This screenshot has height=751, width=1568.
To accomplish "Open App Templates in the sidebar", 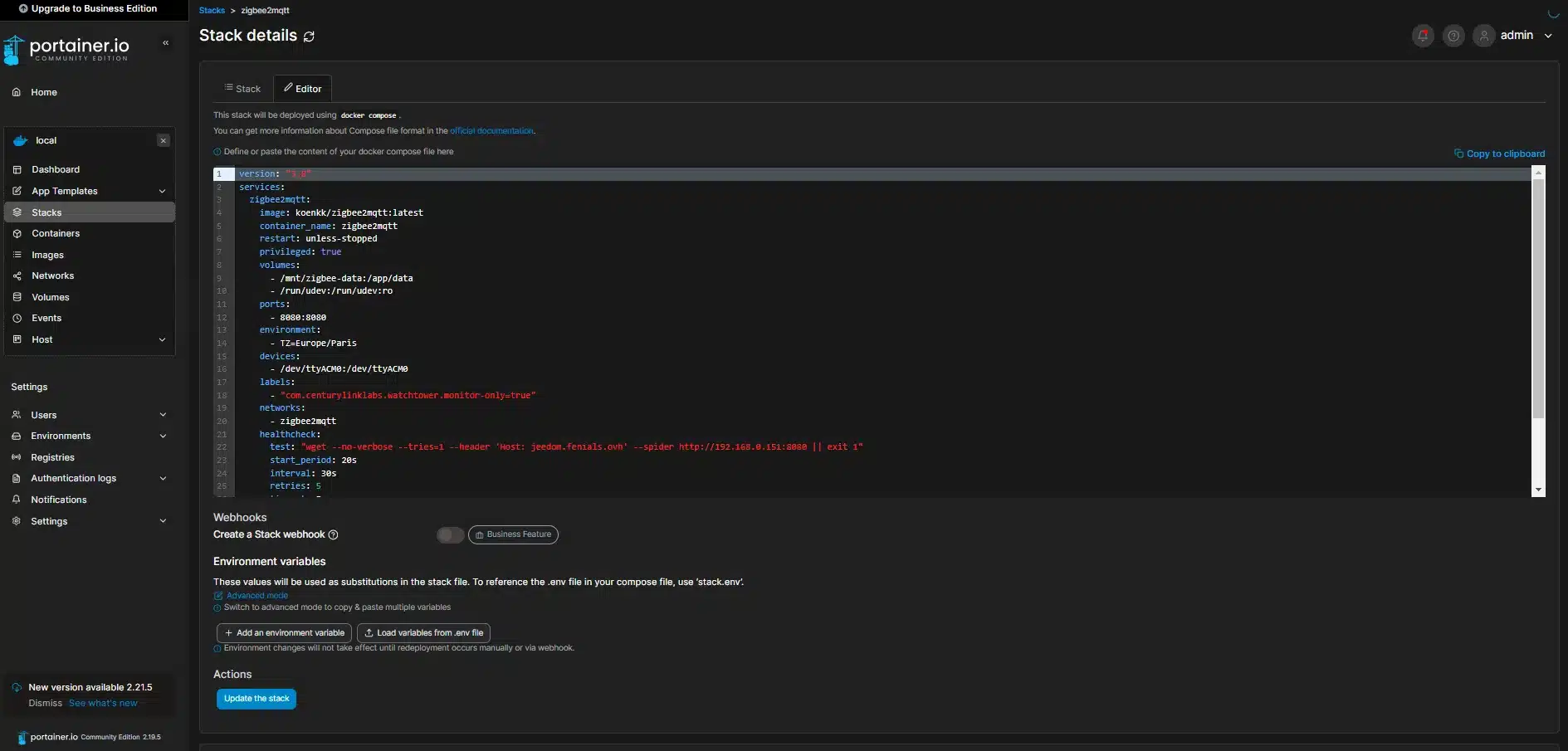I will tap(65, 191).
